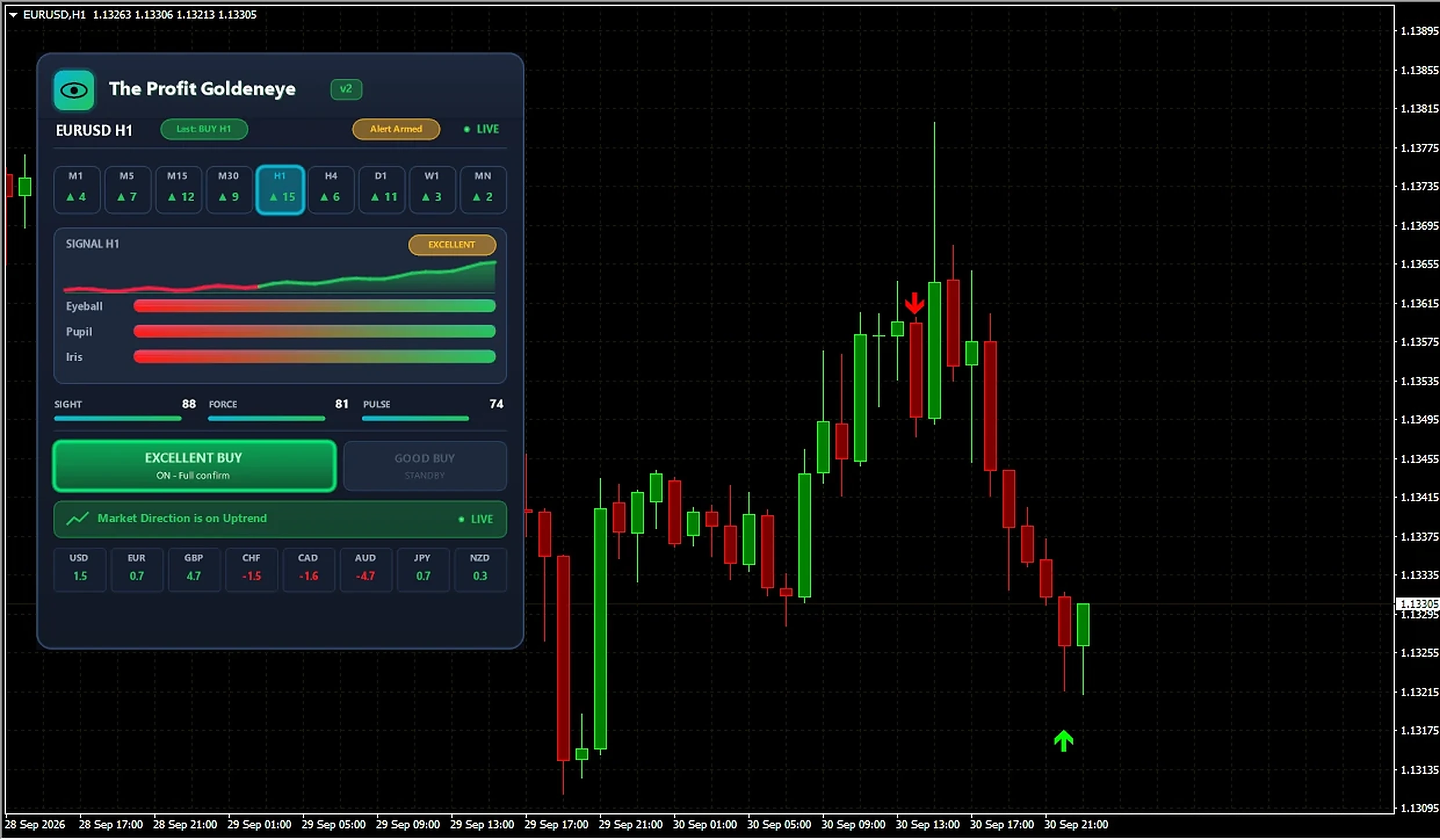Select the highlighted H1 timeframe tile
Viewport: 1440px width, 840px height.
click(280, 190)
